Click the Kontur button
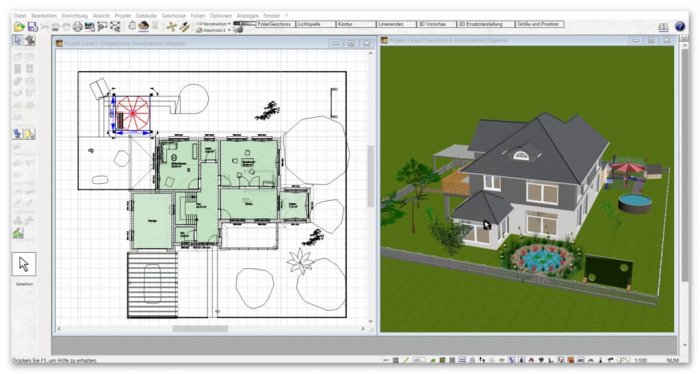700x374 pixels. tap(356, 24)
